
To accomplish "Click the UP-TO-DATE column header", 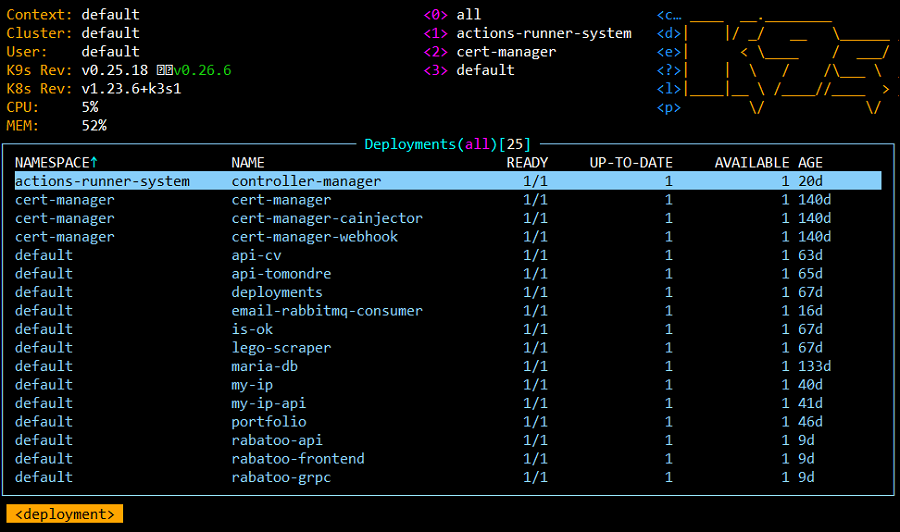I will [x=631, y=162].
